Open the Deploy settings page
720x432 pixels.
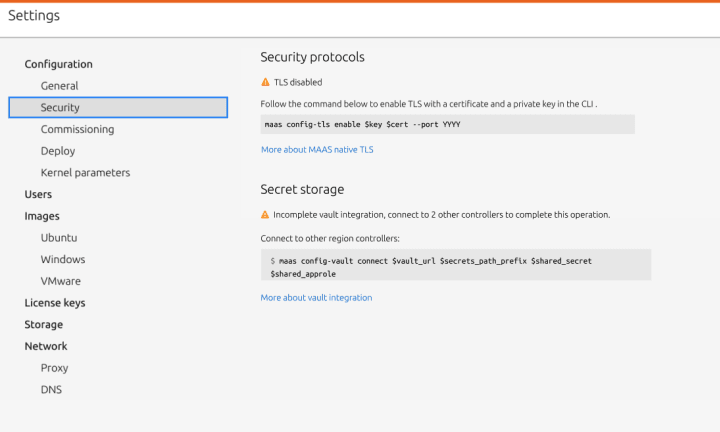pyautogui.click(x=57, y=151)
